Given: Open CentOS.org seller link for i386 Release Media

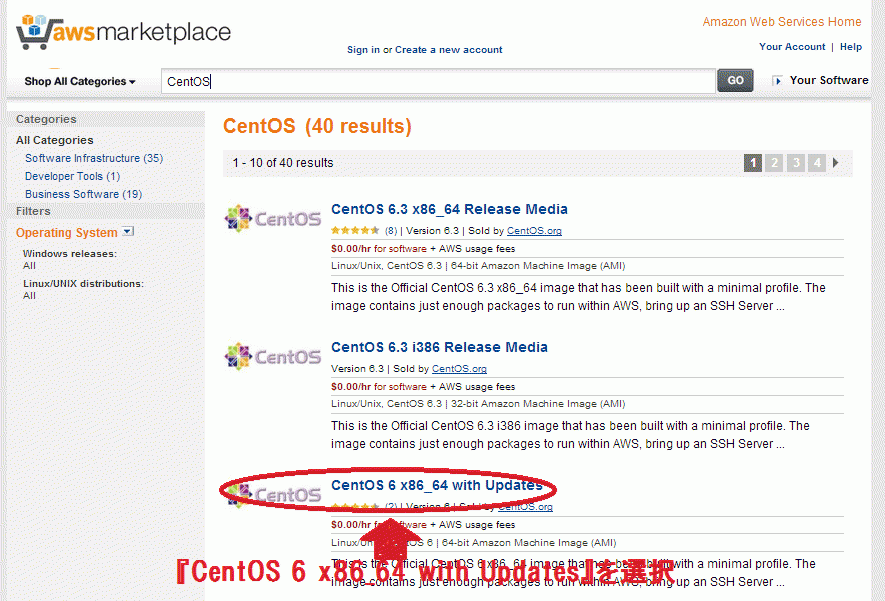Looking at the screenshot, I should [x=459, y=369].
